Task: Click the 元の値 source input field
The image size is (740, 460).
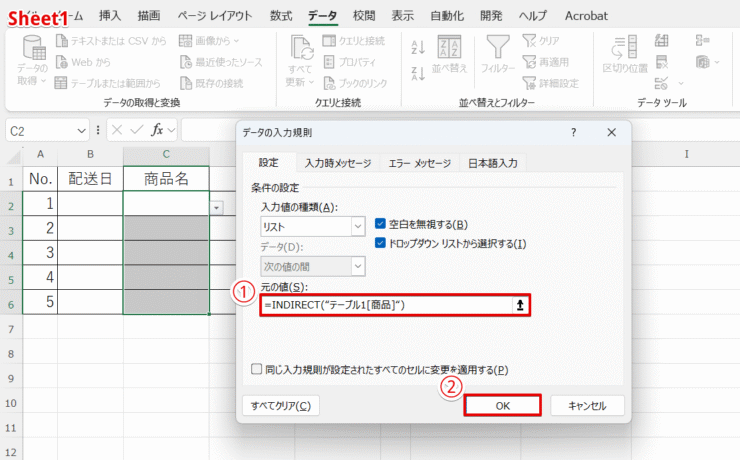Action: (386, 305)
